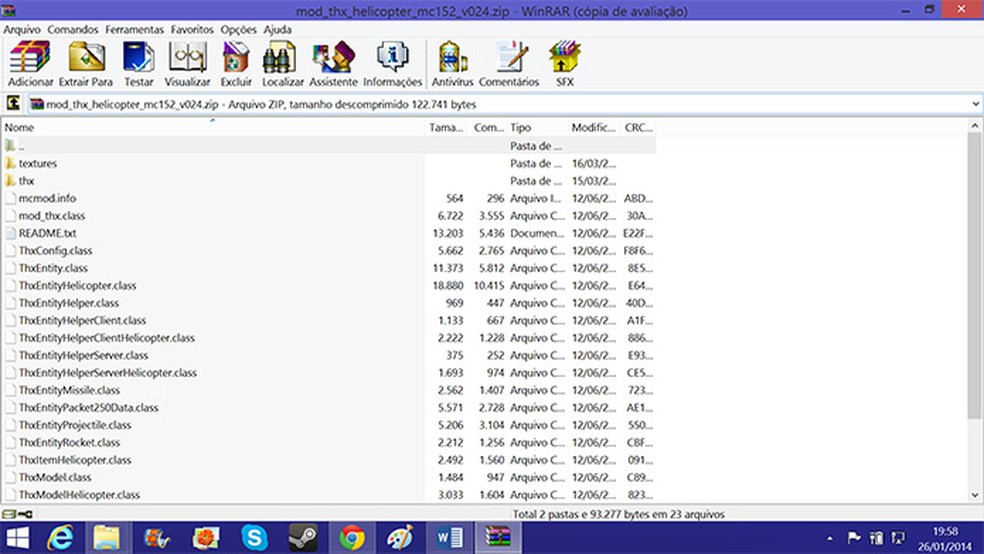Run the Testar archive test

pos(139,63)
